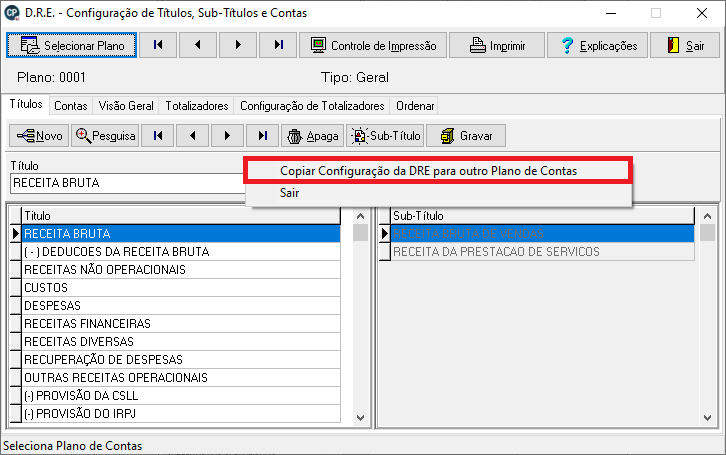The height and width of the screenshot is (455, 726).
Task: Jump to first title record
Action: click(x=158, y=136)
